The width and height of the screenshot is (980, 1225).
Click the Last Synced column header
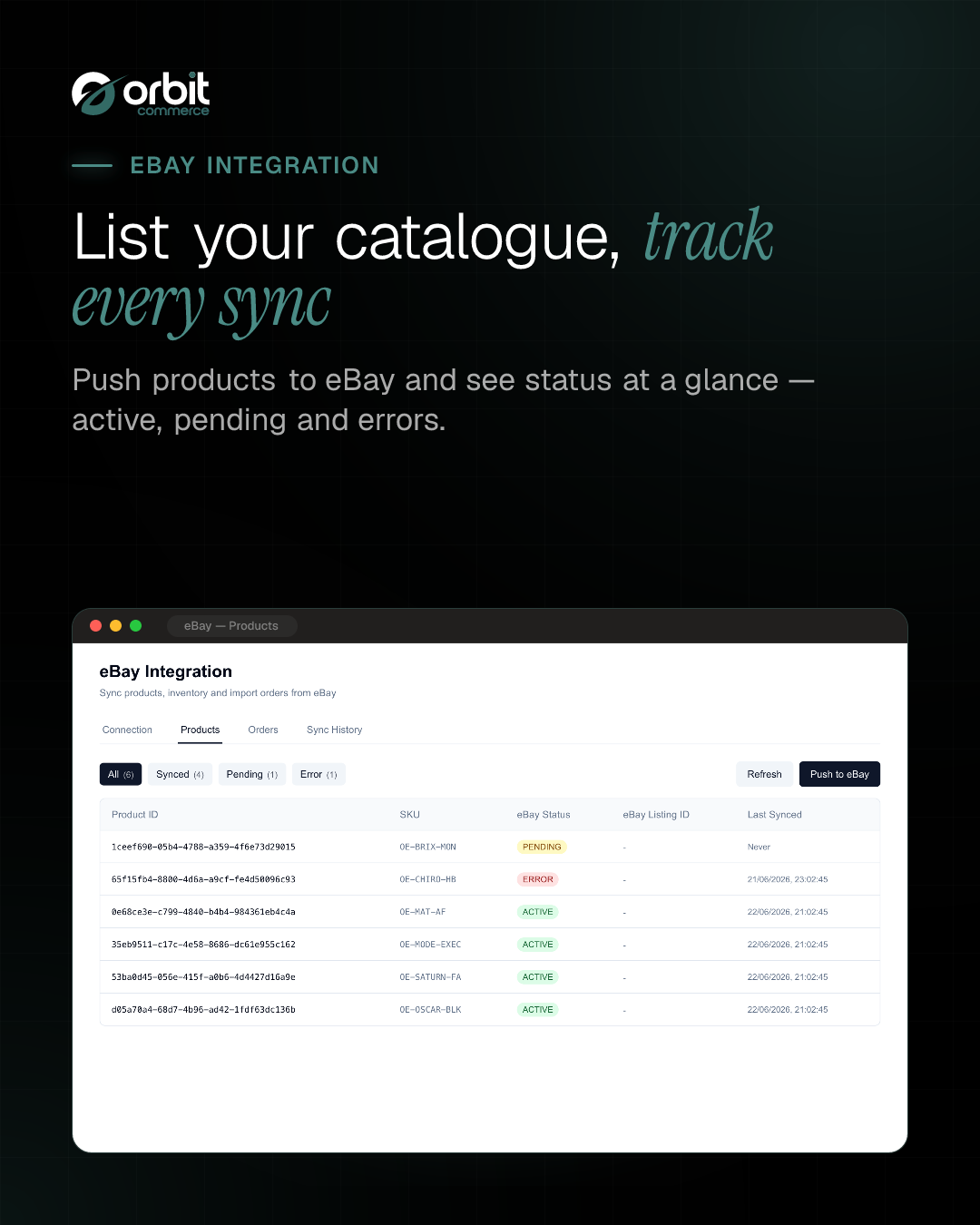tap(774, 815)
